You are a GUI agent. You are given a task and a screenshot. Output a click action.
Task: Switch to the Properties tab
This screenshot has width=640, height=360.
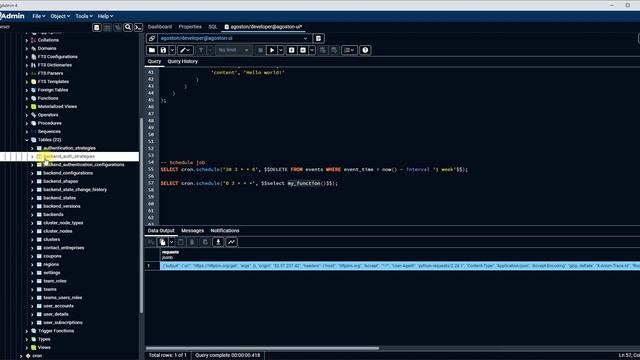(190, 27)
